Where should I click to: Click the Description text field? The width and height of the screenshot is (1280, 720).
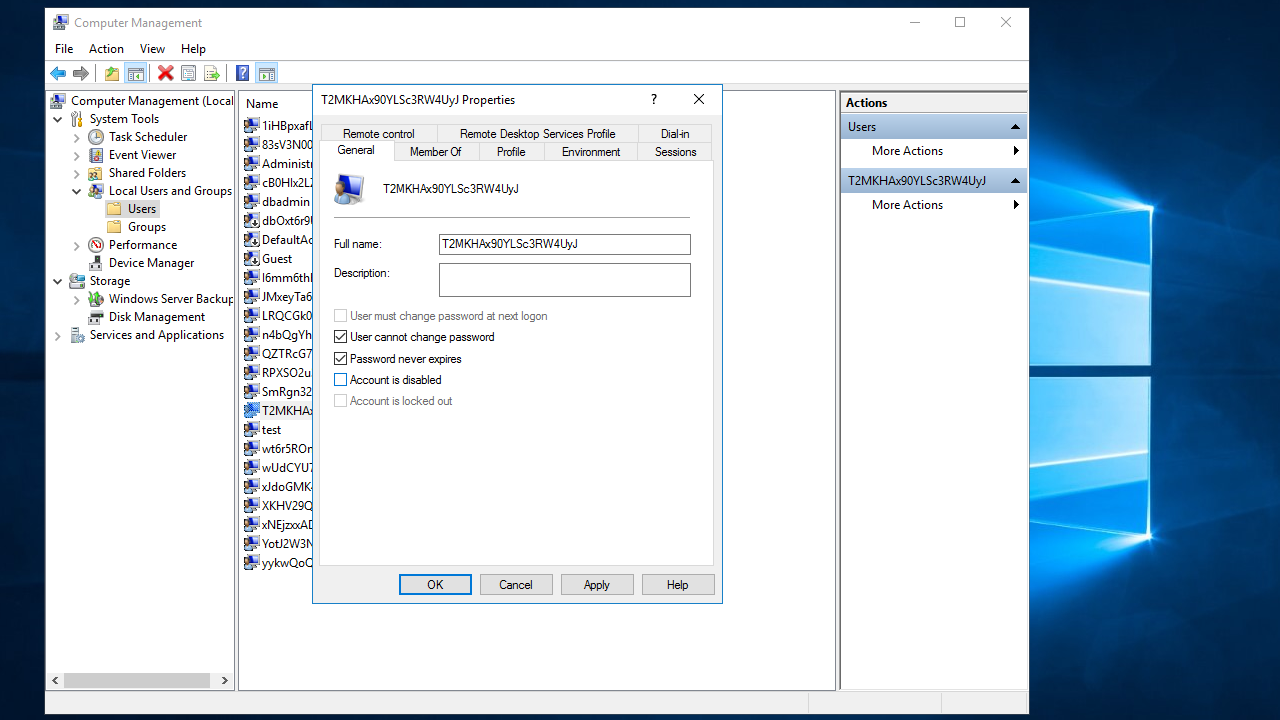point(564,280)
